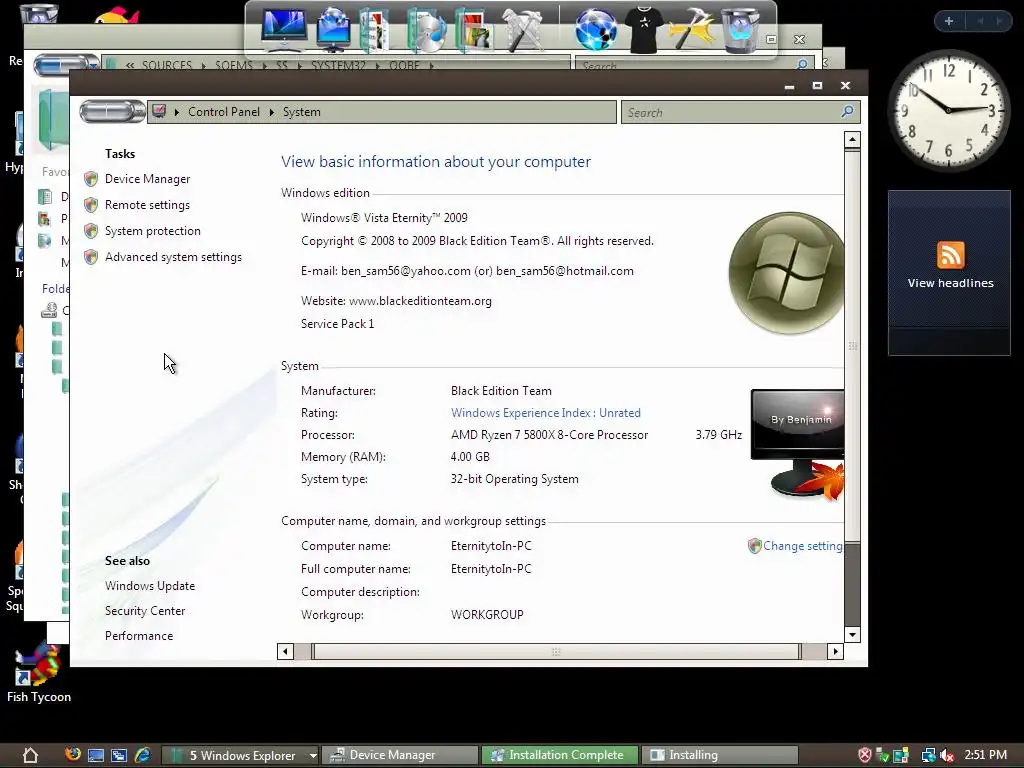Open the Network monitor with globe icon in the dock
Screen dimensions: 1024x768
333,29
